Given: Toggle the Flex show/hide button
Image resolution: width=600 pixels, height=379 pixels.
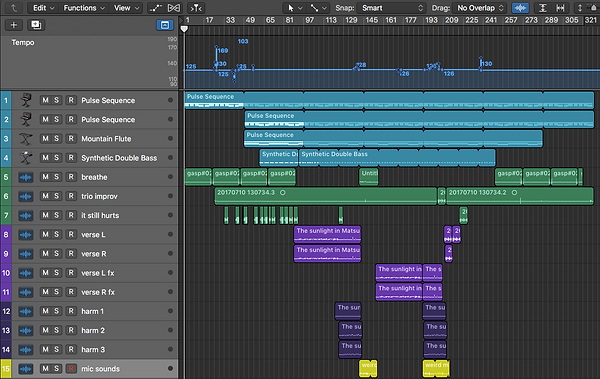Looking at the screenshot, I should pos(174,8).
